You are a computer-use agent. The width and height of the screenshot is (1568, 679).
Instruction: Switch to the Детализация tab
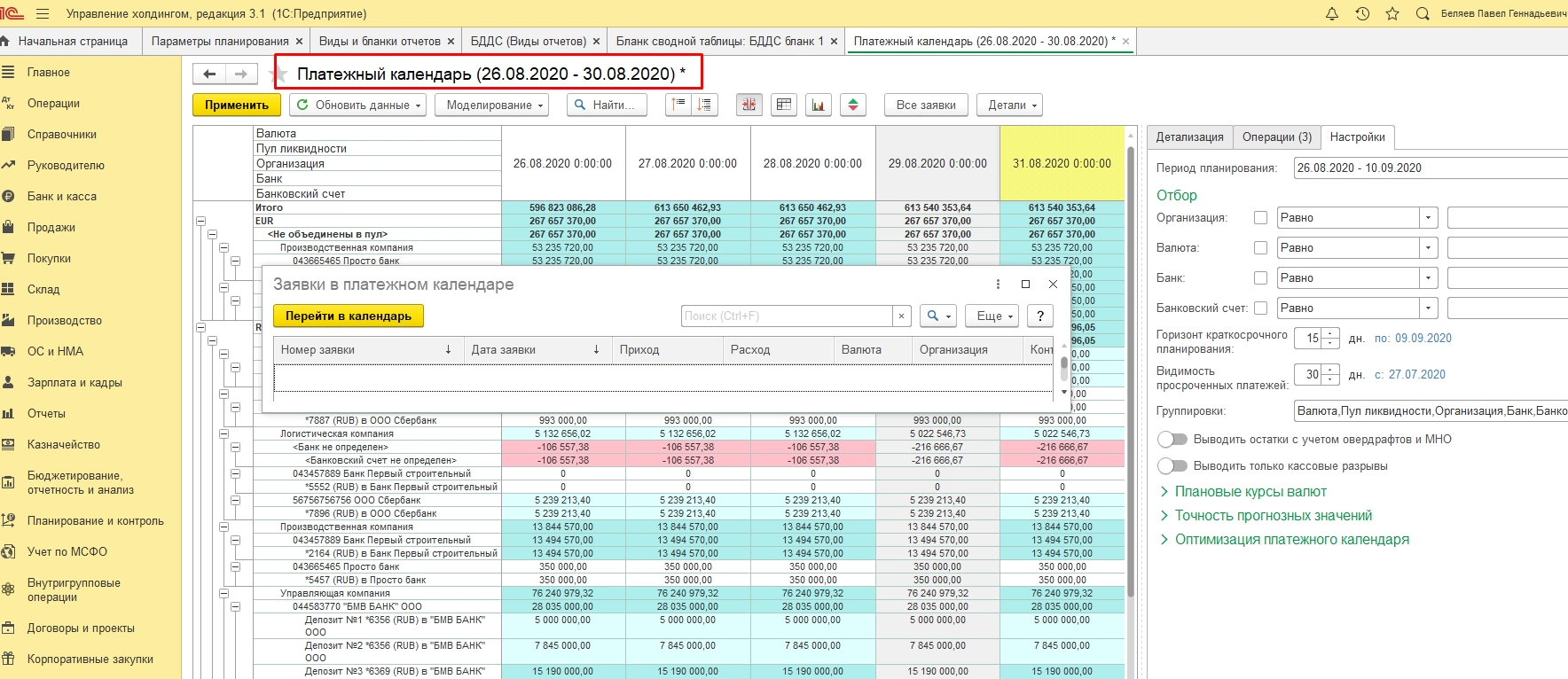[x=1189, y=137]
